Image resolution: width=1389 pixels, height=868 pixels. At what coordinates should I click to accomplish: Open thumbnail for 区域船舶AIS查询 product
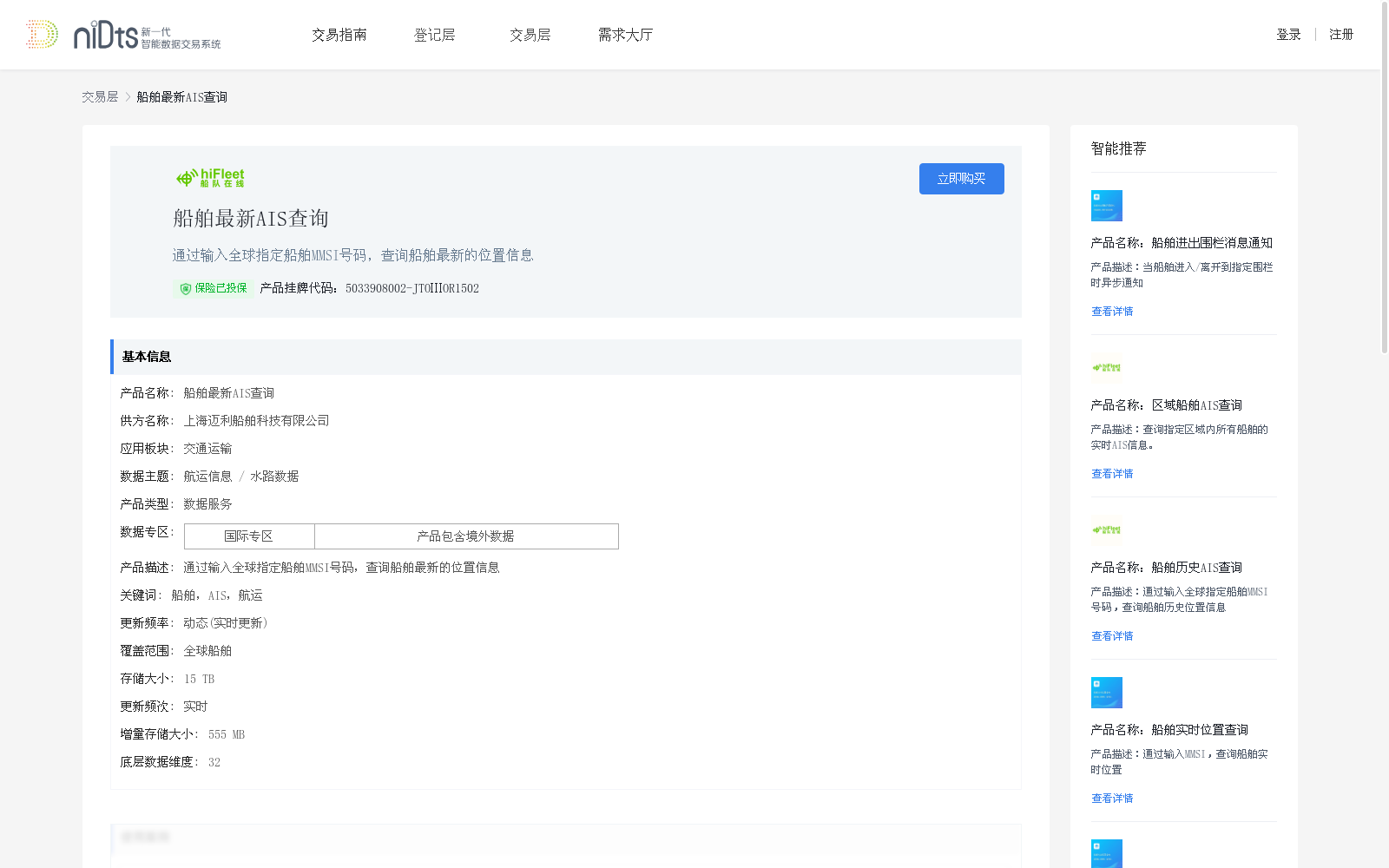[1107, 368]
